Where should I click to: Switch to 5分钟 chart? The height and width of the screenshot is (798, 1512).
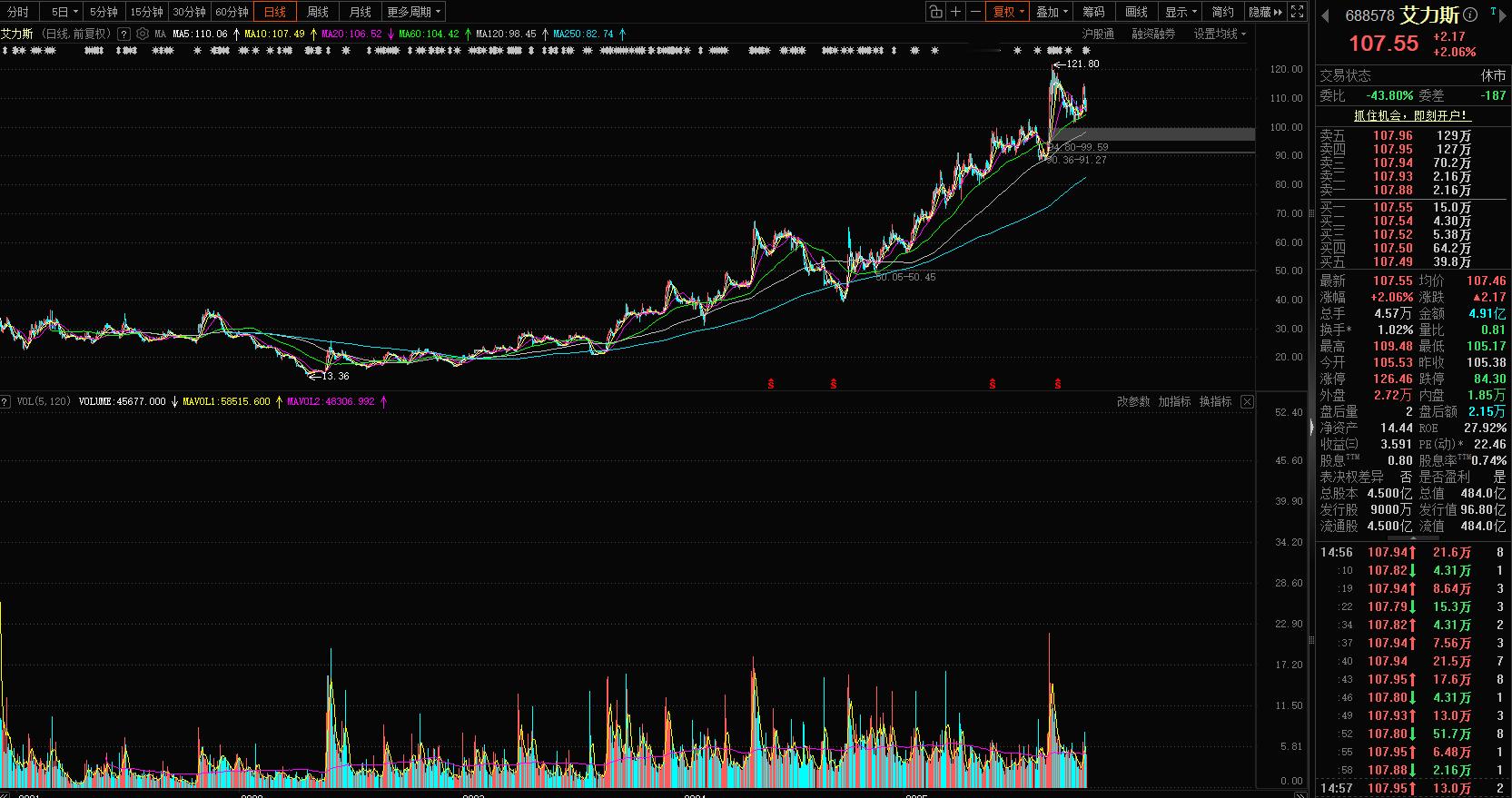point(104,12)
